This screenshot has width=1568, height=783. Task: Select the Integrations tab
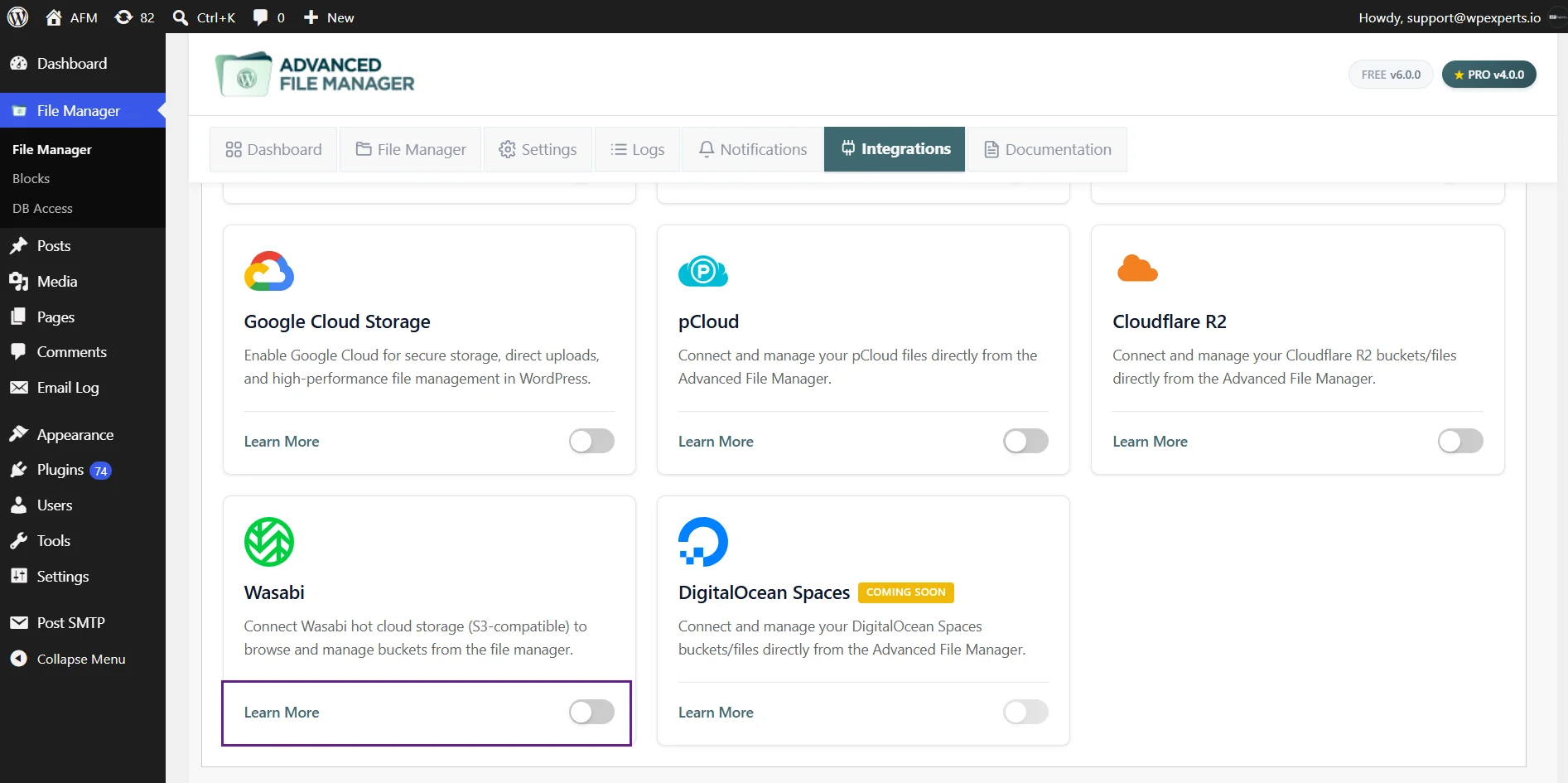point(895,149)
